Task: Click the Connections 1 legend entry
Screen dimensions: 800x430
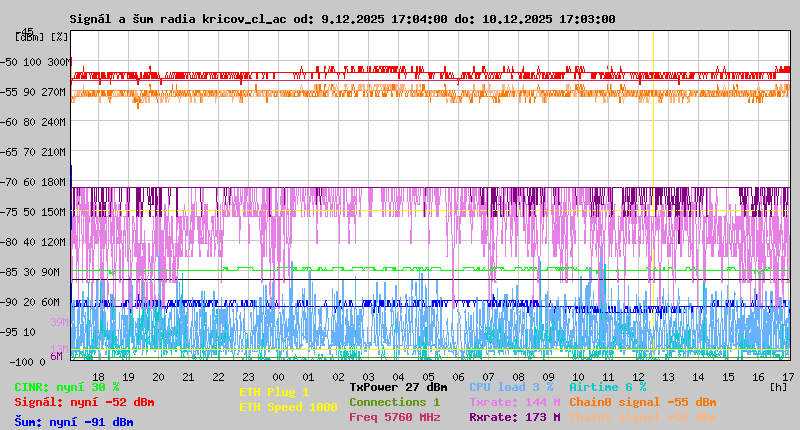Action: [394, 402]
